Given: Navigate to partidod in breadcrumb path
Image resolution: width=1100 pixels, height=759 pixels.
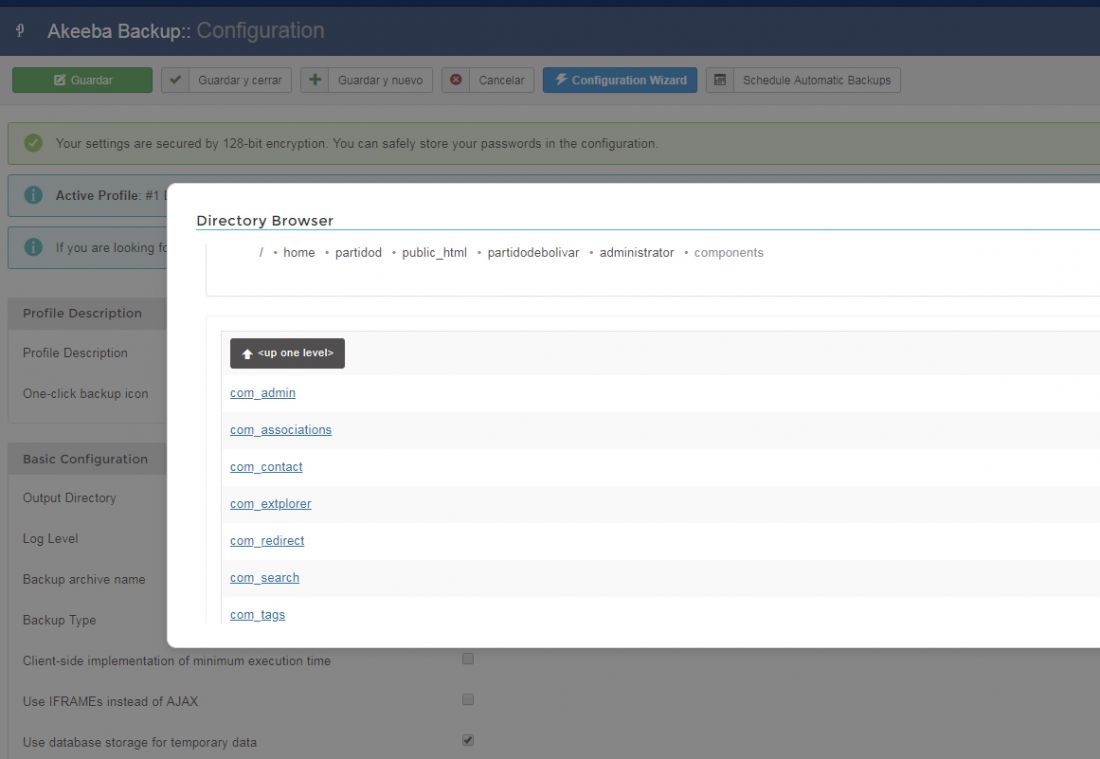Looking at the screenshot, I should click(x=358, y=253).
